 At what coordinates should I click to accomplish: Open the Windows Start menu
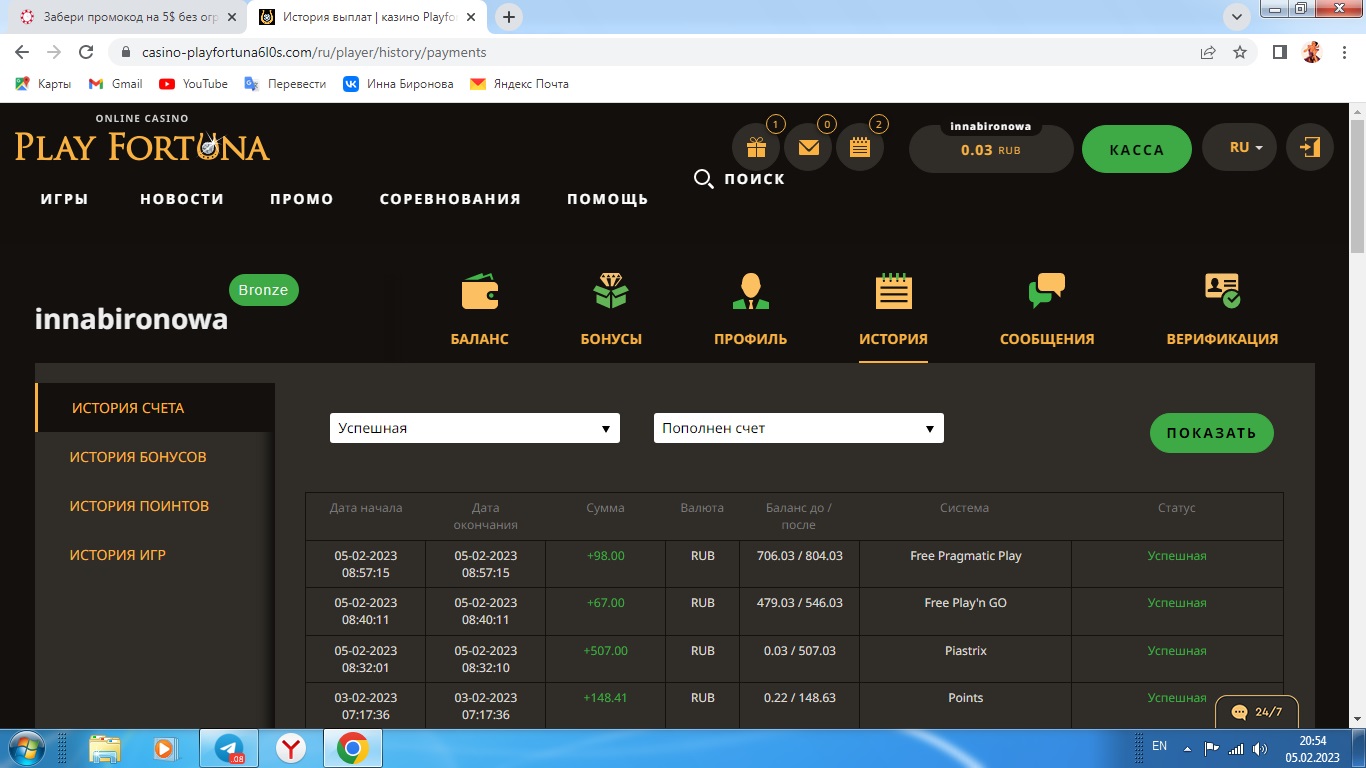pos(25,748)
